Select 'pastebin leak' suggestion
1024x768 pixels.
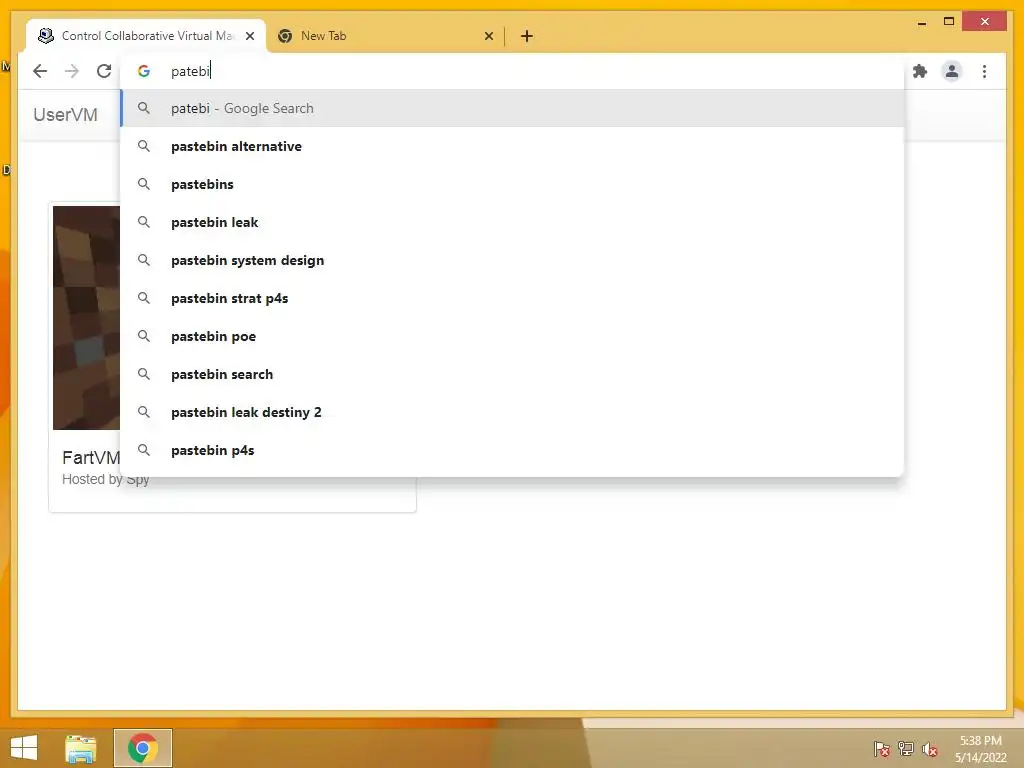(513, 222)
